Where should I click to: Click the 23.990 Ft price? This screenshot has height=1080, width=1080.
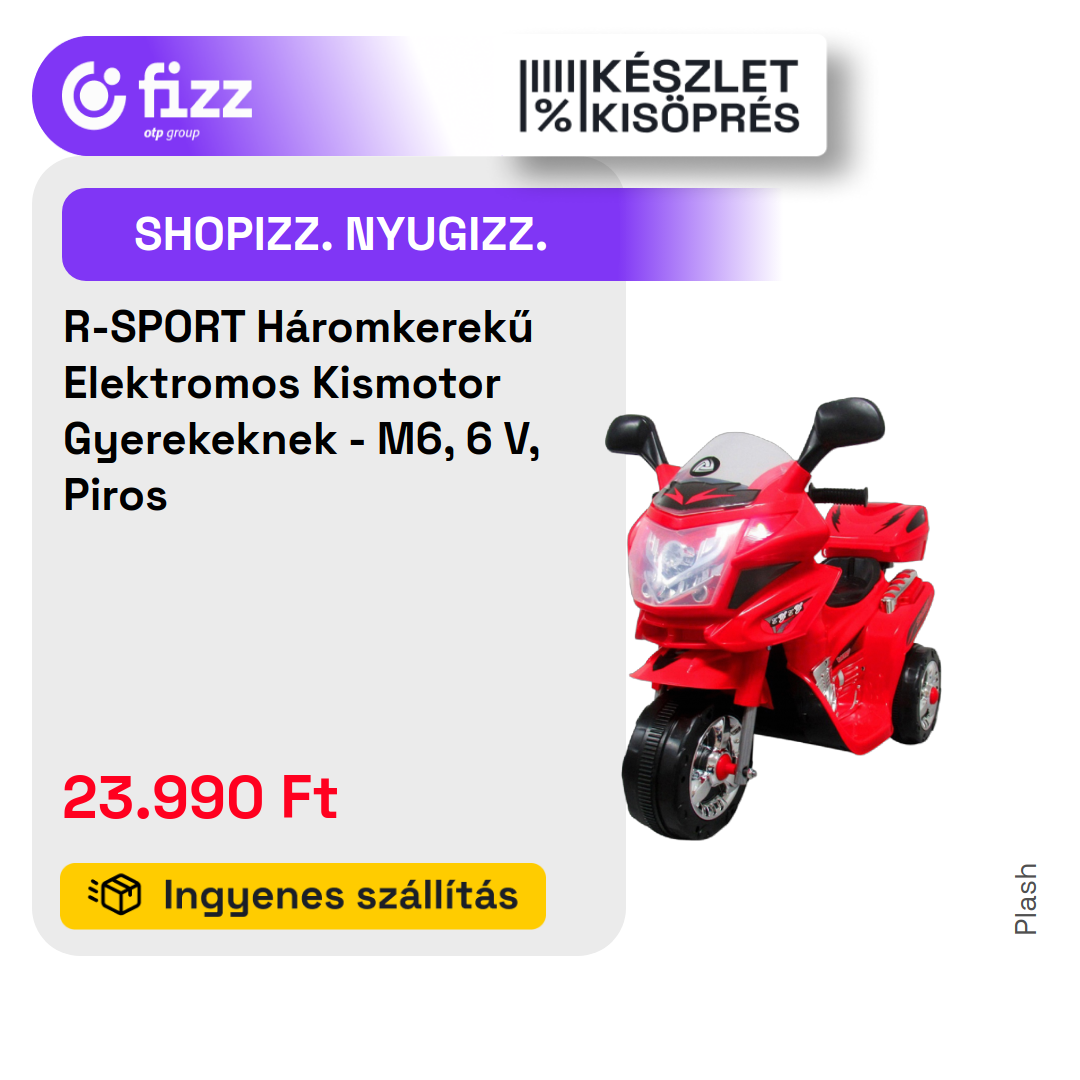tap(200, 797)
